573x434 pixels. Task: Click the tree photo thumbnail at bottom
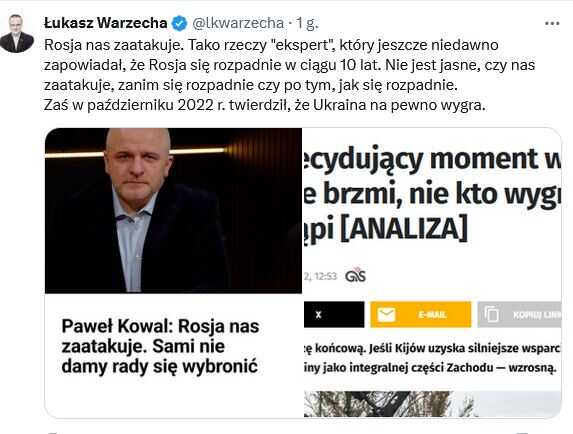(x=433, y=404)
